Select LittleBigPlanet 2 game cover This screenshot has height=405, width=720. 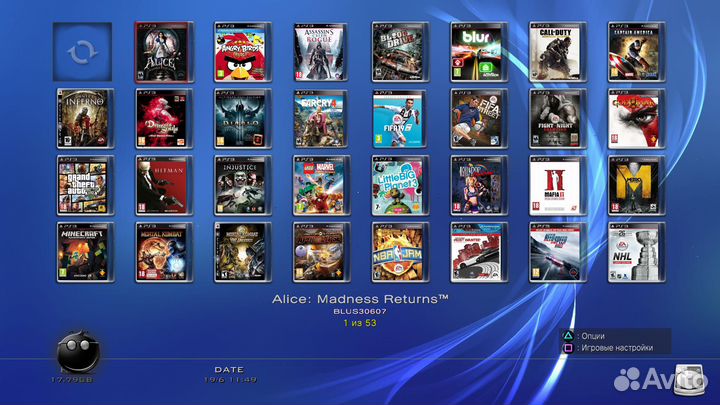[x=400, y=185]
